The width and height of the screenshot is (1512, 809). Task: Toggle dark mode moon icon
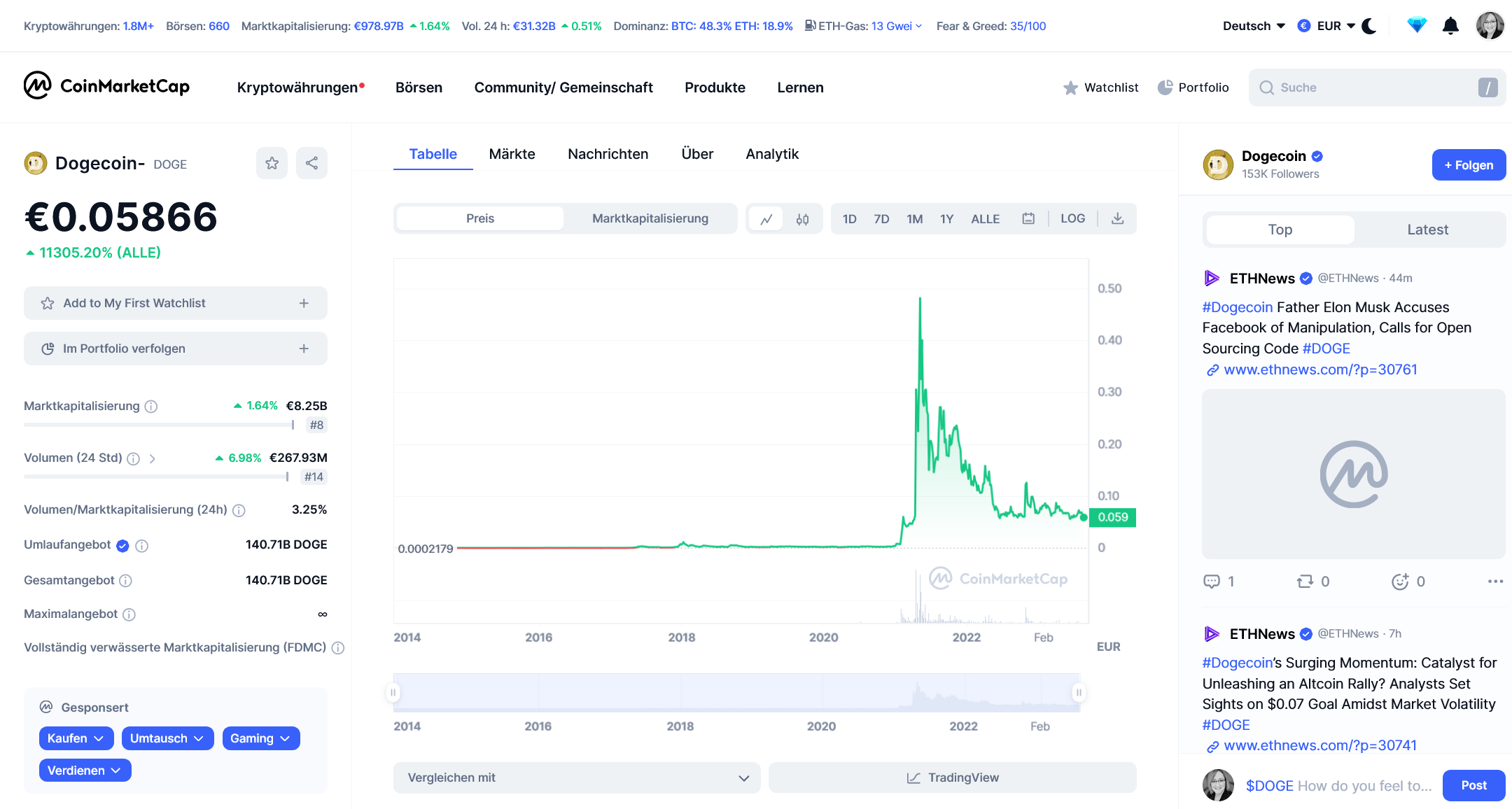click(1369, 26)
